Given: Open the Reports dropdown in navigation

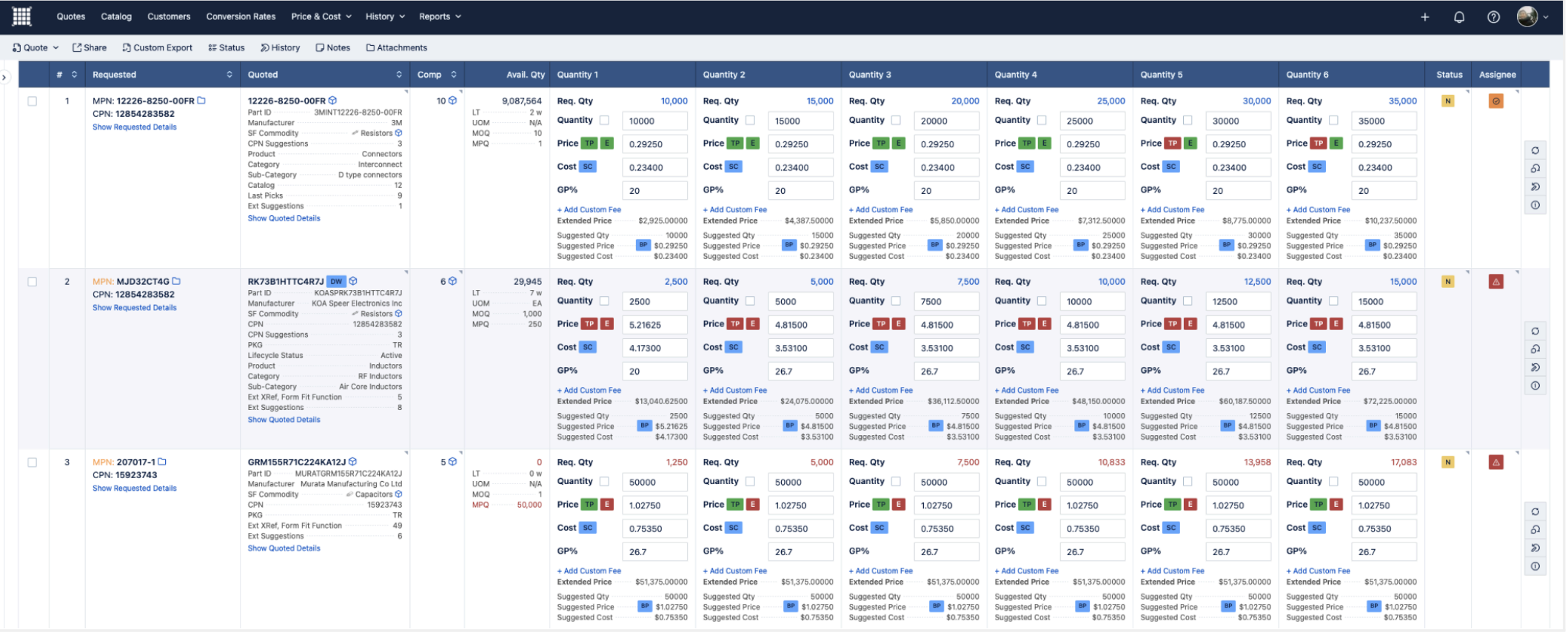Looking at the screenshot, I should coord(440,16).
